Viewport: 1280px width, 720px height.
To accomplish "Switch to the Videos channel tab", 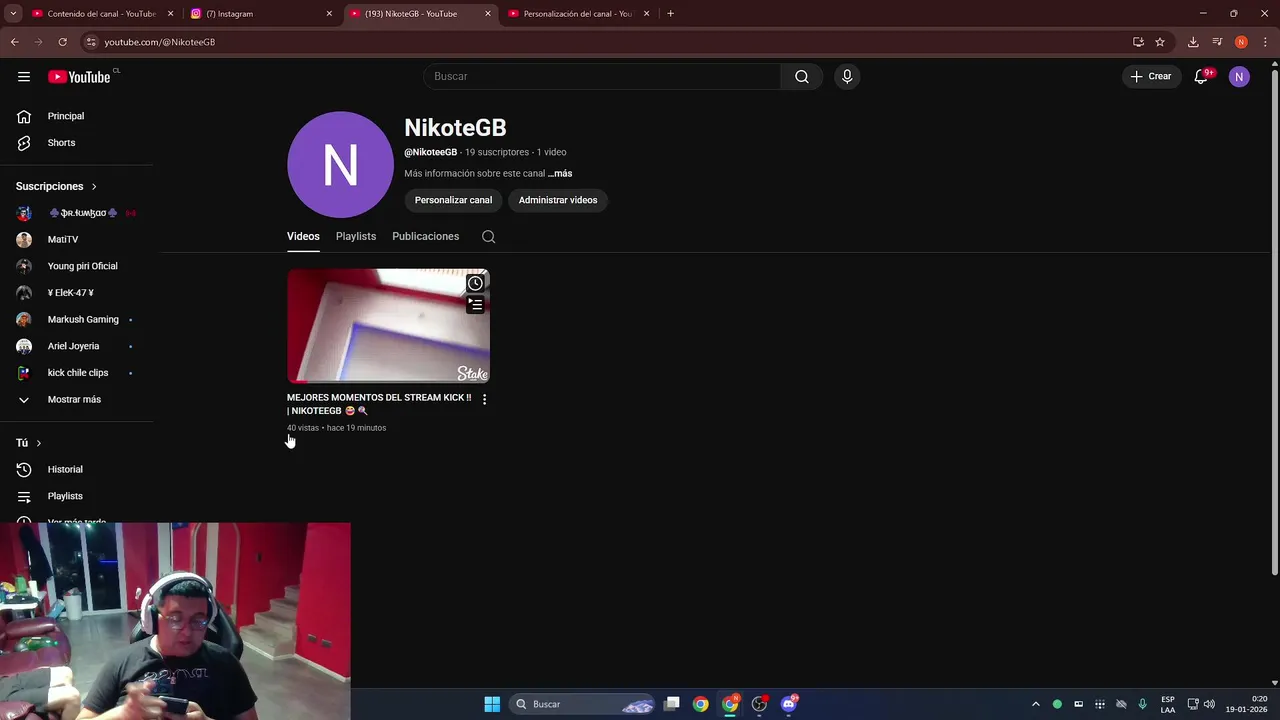I will [x=303, y=237].
